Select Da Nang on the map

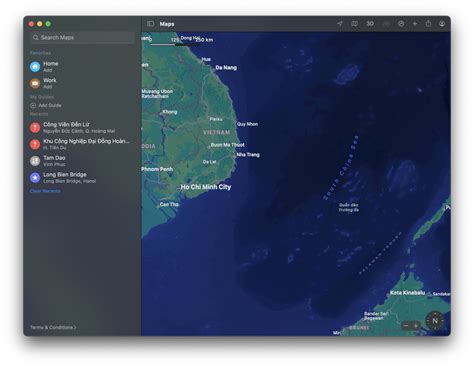(x=226, y=68)
